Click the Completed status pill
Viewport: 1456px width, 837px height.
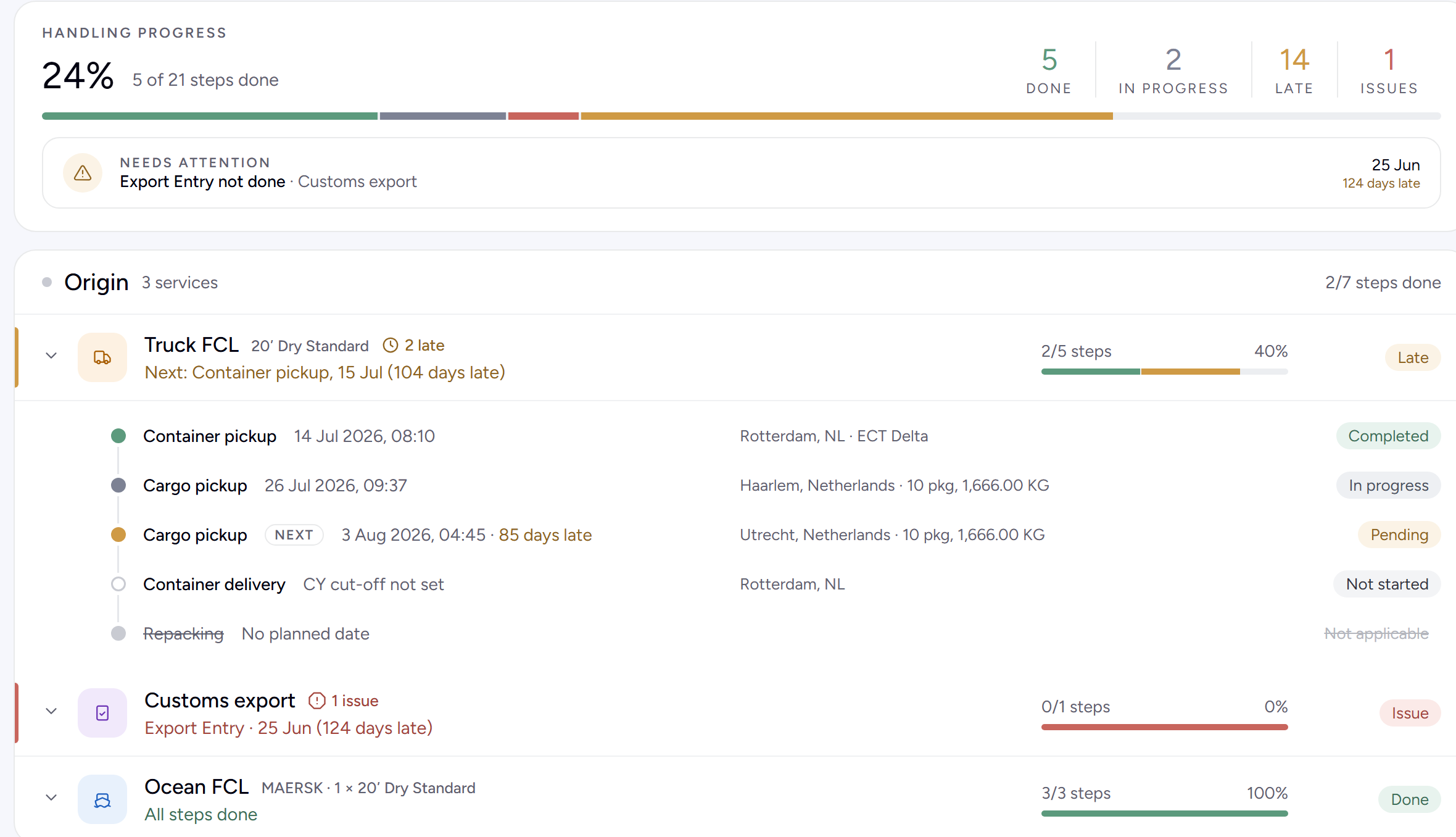tap(1388, 436)
